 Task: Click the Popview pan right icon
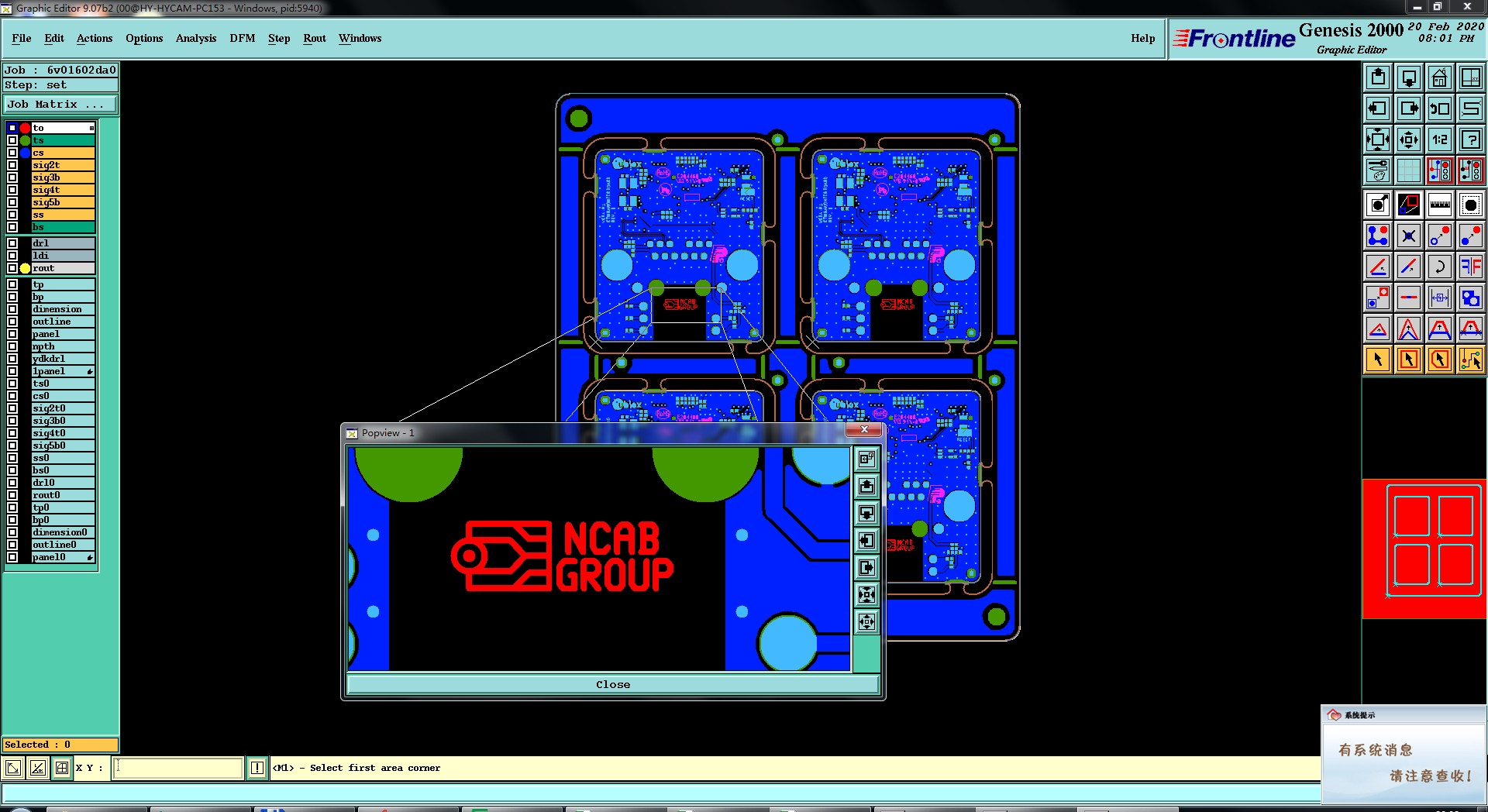tap(866, 567)
